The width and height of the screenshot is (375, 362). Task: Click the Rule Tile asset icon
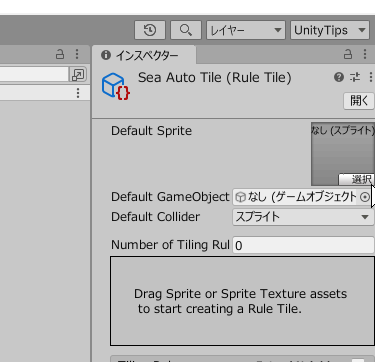click(116, 86)
